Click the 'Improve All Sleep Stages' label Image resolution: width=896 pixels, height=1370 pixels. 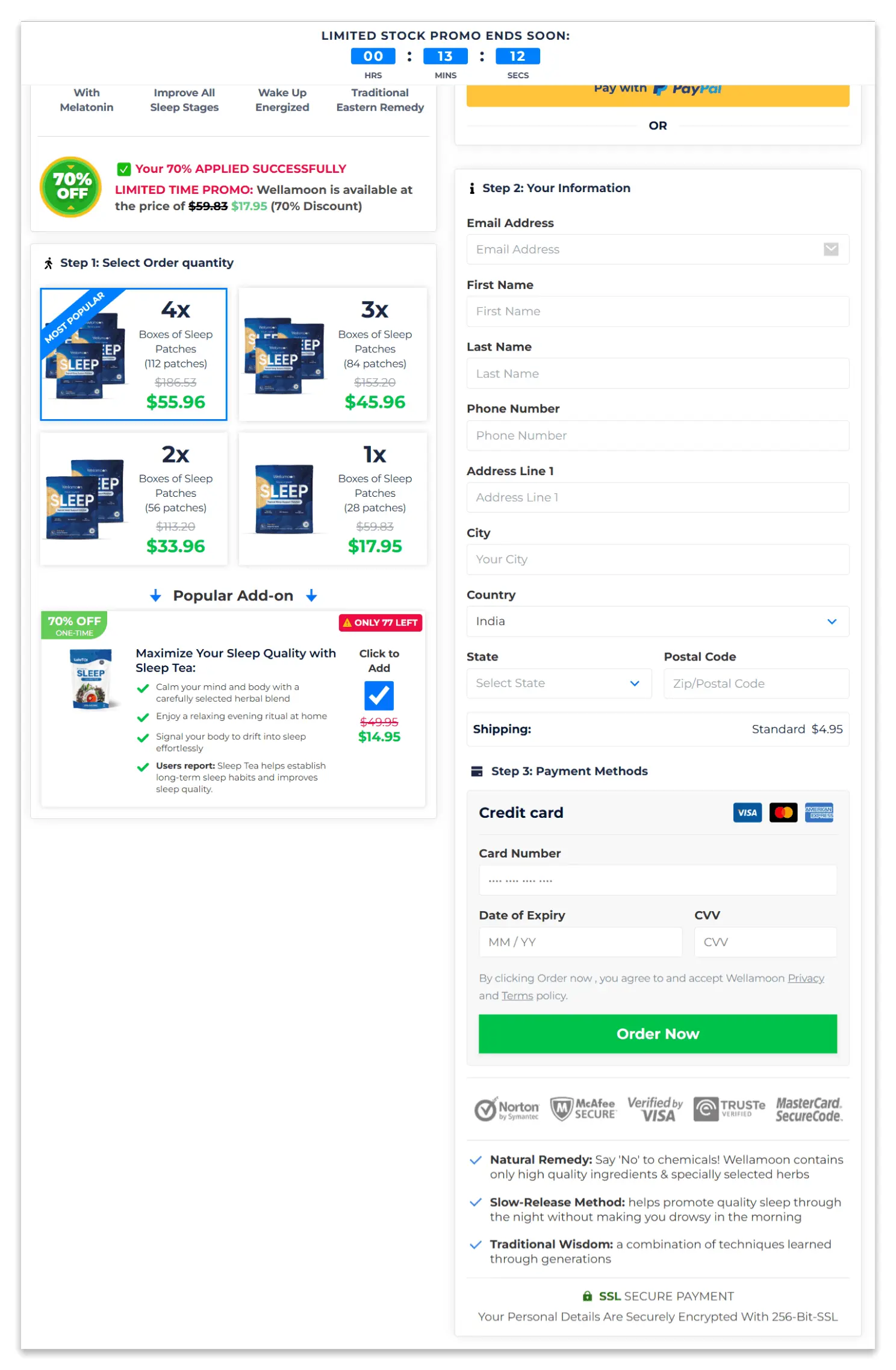[184, 100]
